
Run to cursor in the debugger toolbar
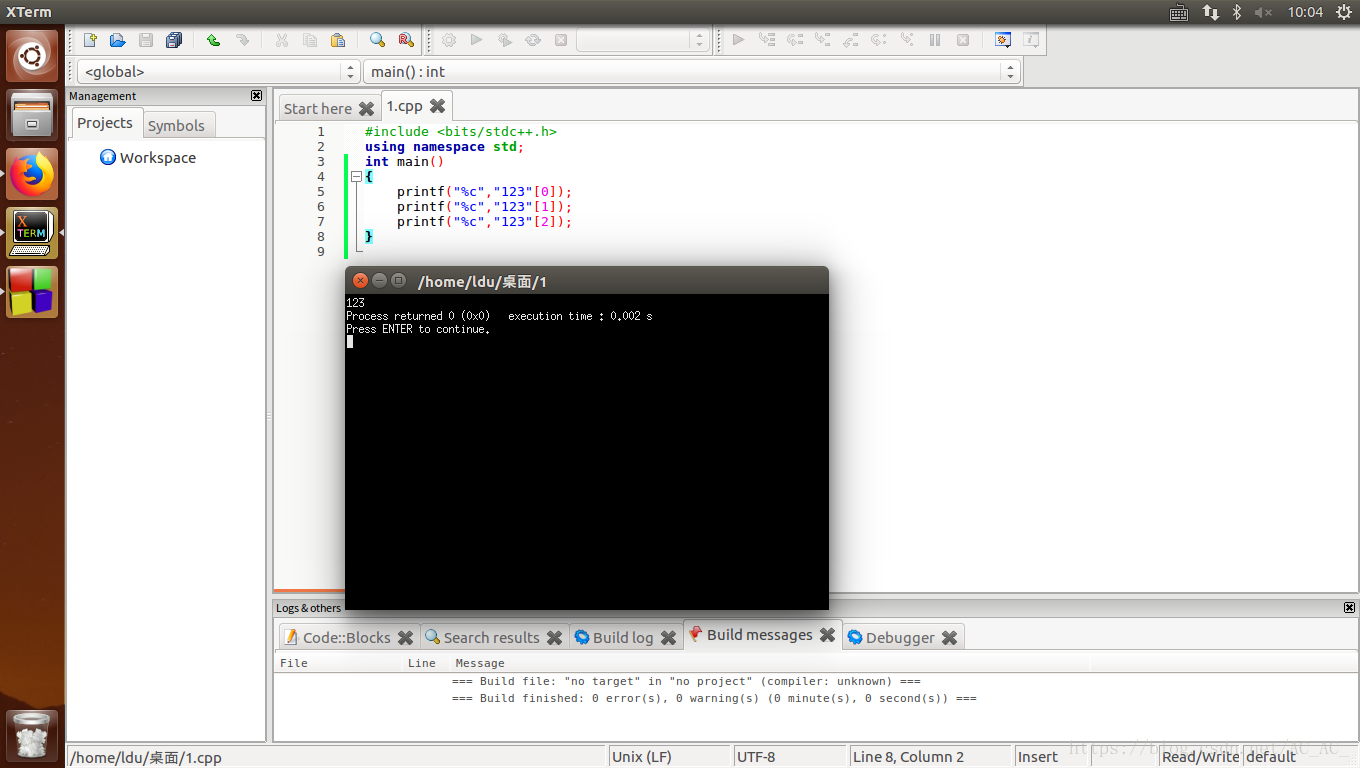[767, 40]
